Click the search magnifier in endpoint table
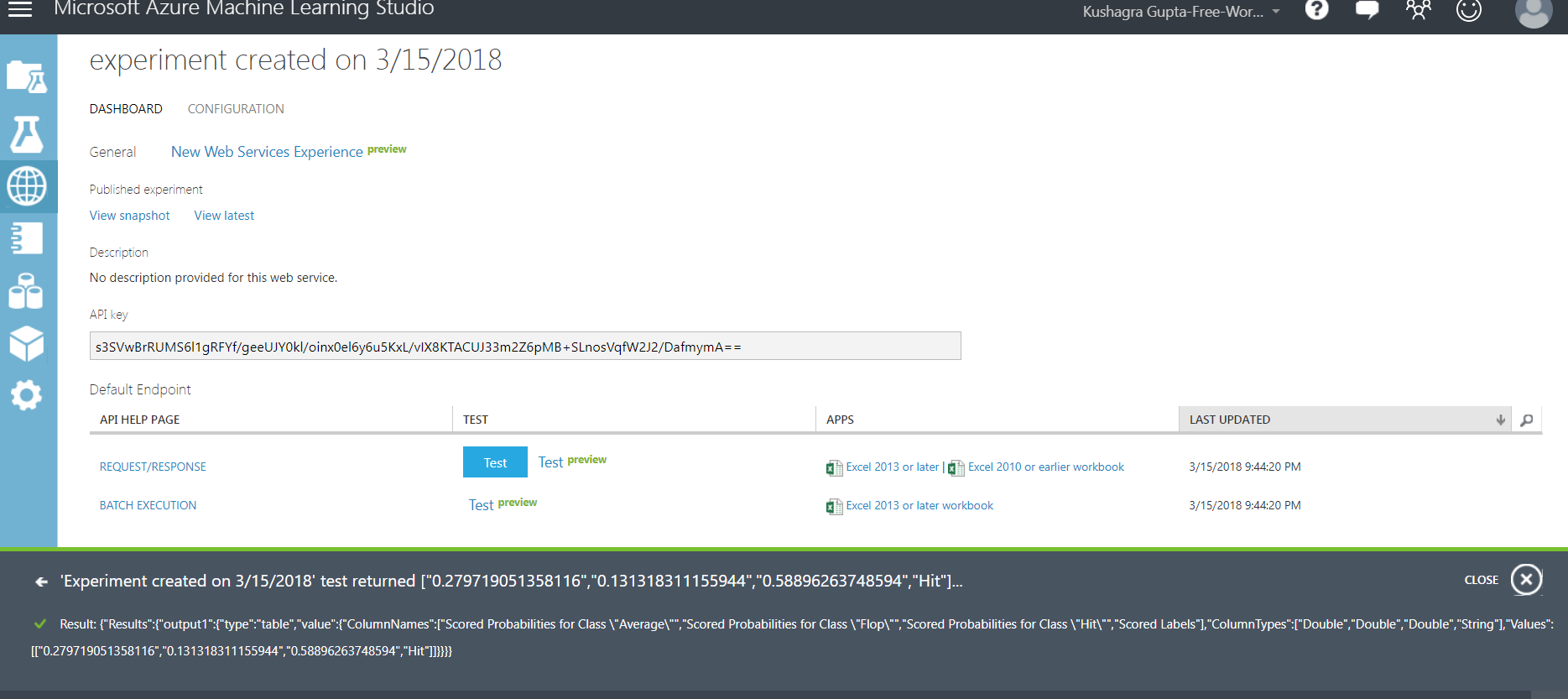Viewport: 1568px width, 699px height. coord(1527,420)
